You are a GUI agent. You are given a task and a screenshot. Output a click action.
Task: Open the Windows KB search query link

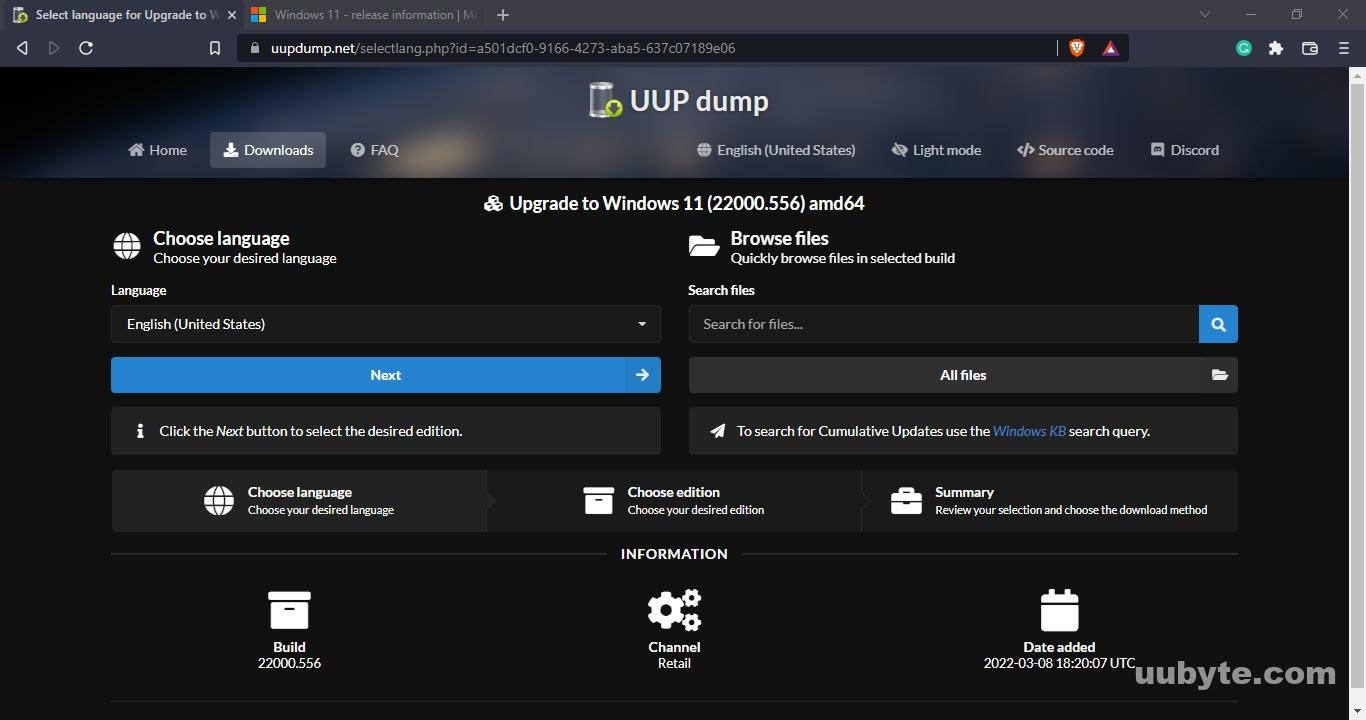coord(1028,431)
